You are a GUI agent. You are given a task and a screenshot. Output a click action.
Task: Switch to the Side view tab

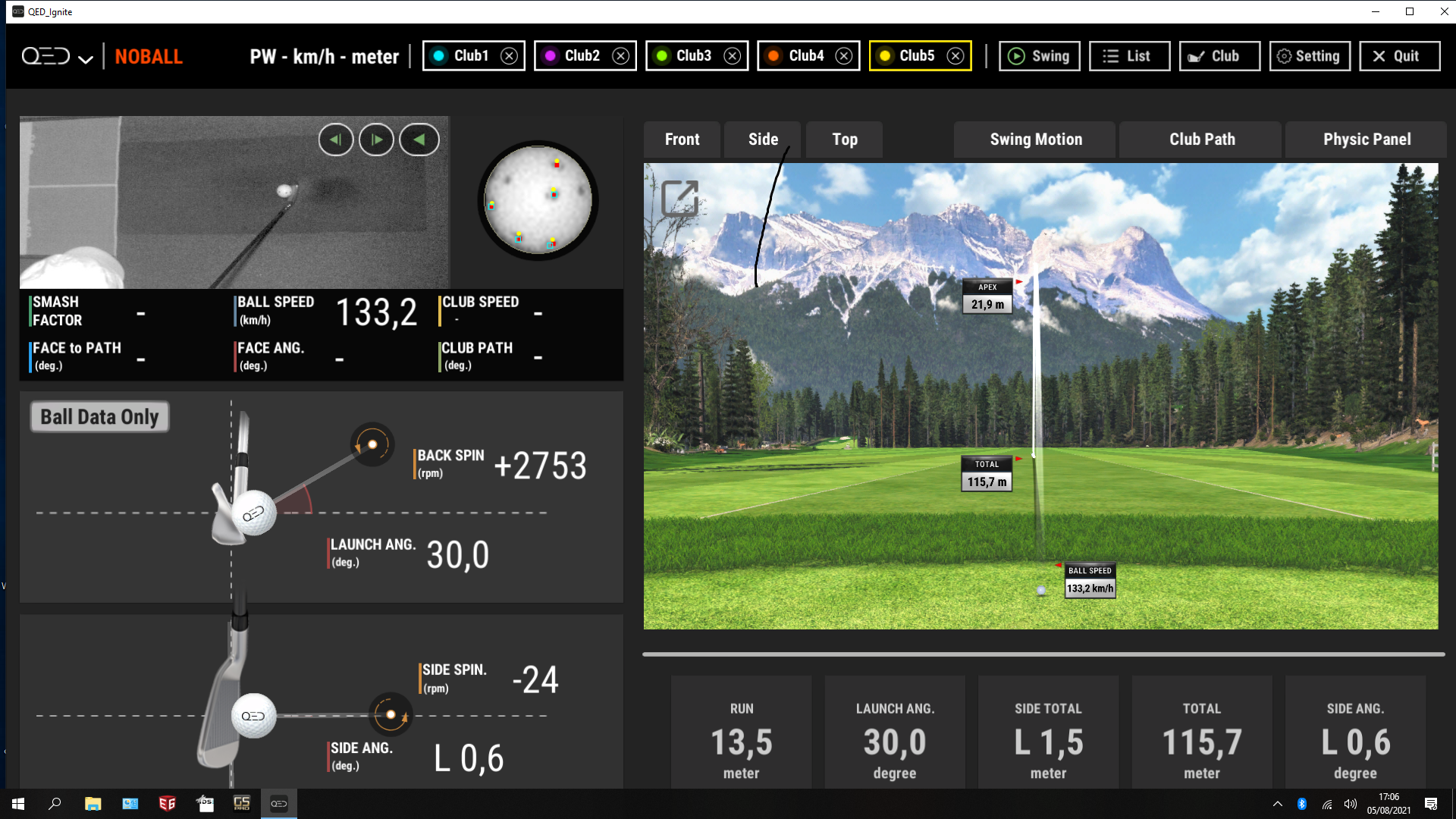coord(763,140)
